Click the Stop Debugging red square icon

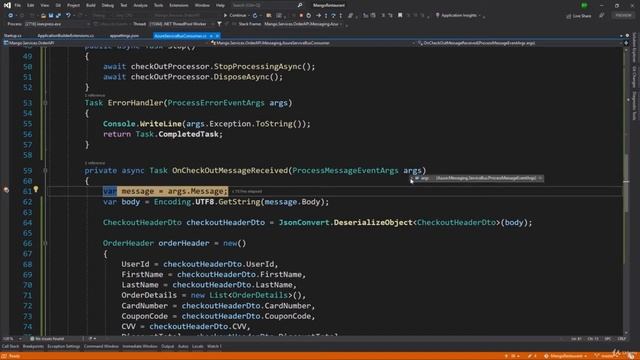301,16
